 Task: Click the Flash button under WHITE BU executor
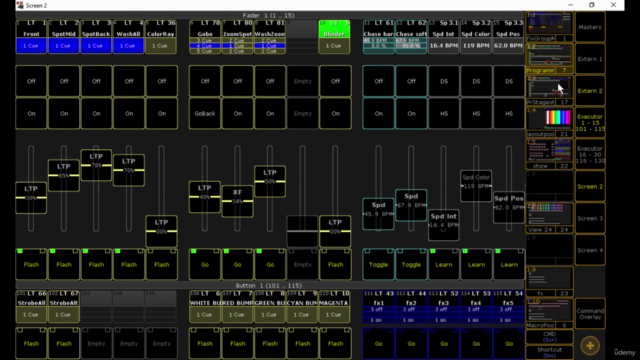(x=204, y=343)
